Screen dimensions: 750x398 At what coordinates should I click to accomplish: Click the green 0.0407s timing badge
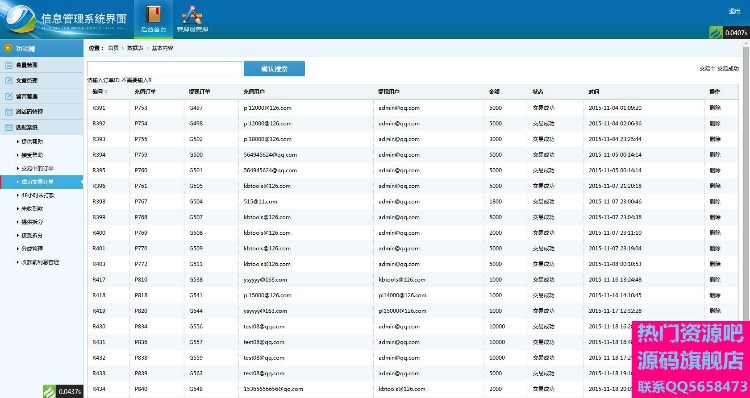pyautogui.click(x=729, y=33)
